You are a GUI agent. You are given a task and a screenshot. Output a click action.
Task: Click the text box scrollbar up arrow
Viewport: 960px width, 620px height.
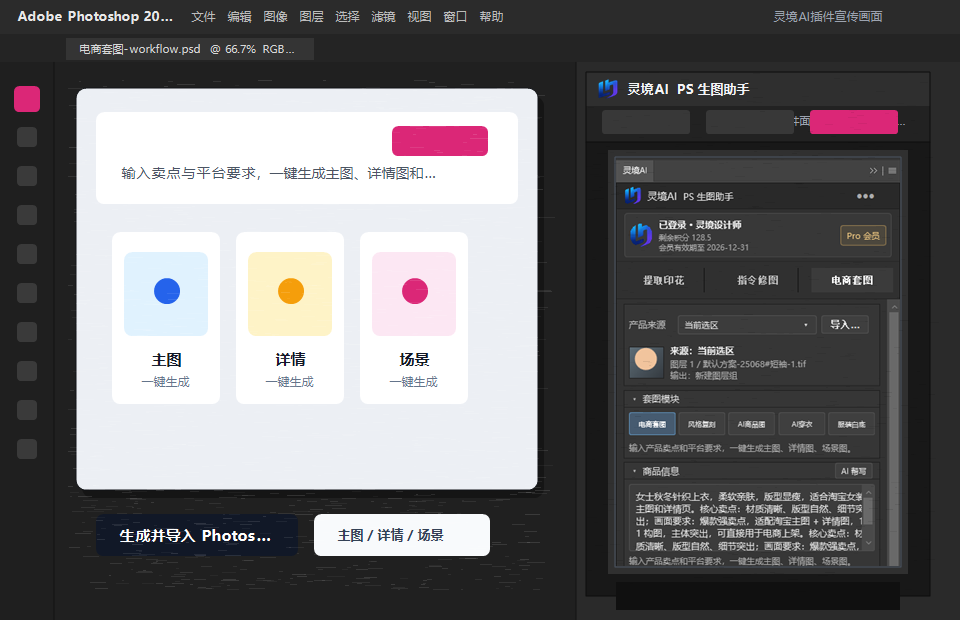click(868, 492)
